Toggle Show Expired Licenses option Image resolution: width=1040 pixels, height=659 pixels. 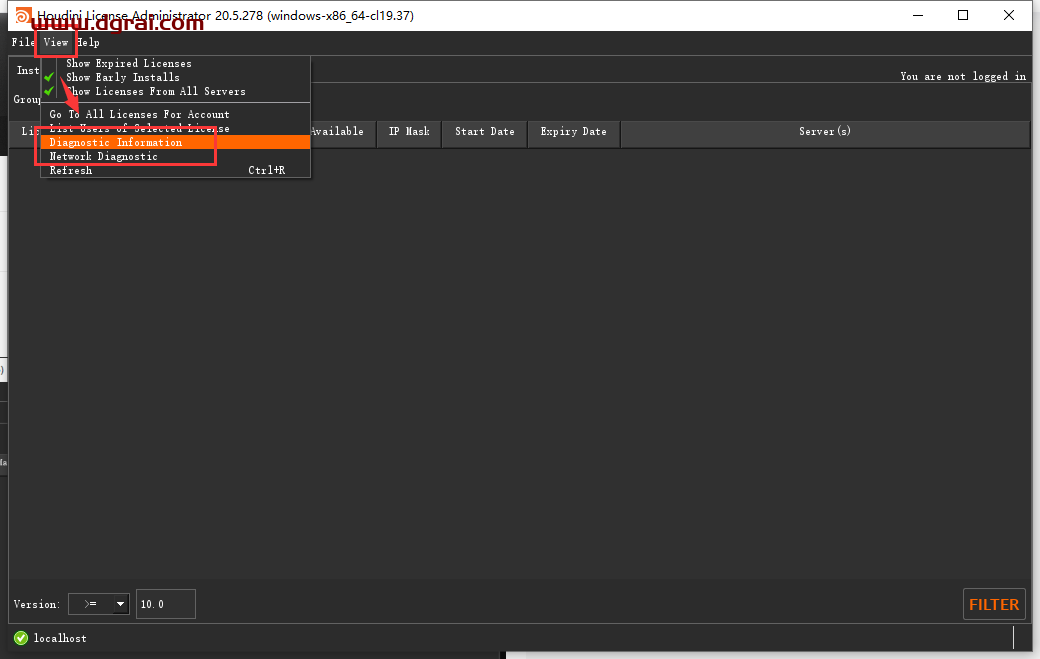point(176,64)
